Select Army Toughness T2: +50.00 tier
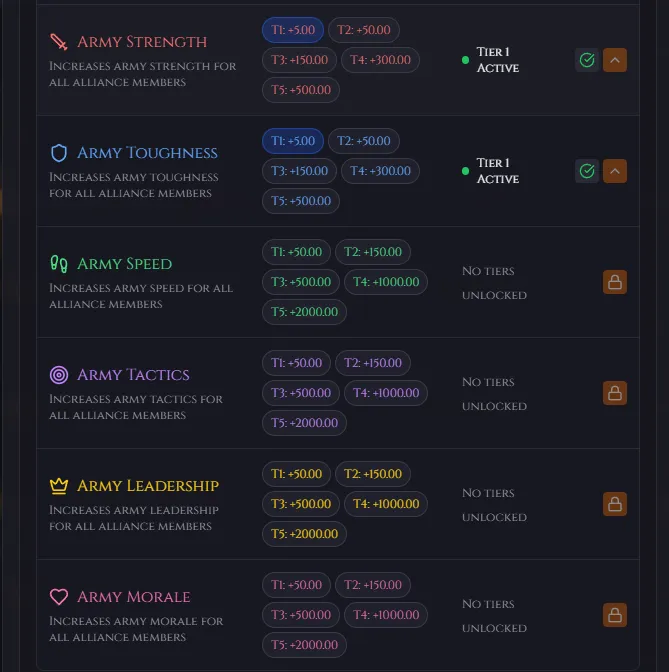669x672 pixels. click(x=363, y=141)
